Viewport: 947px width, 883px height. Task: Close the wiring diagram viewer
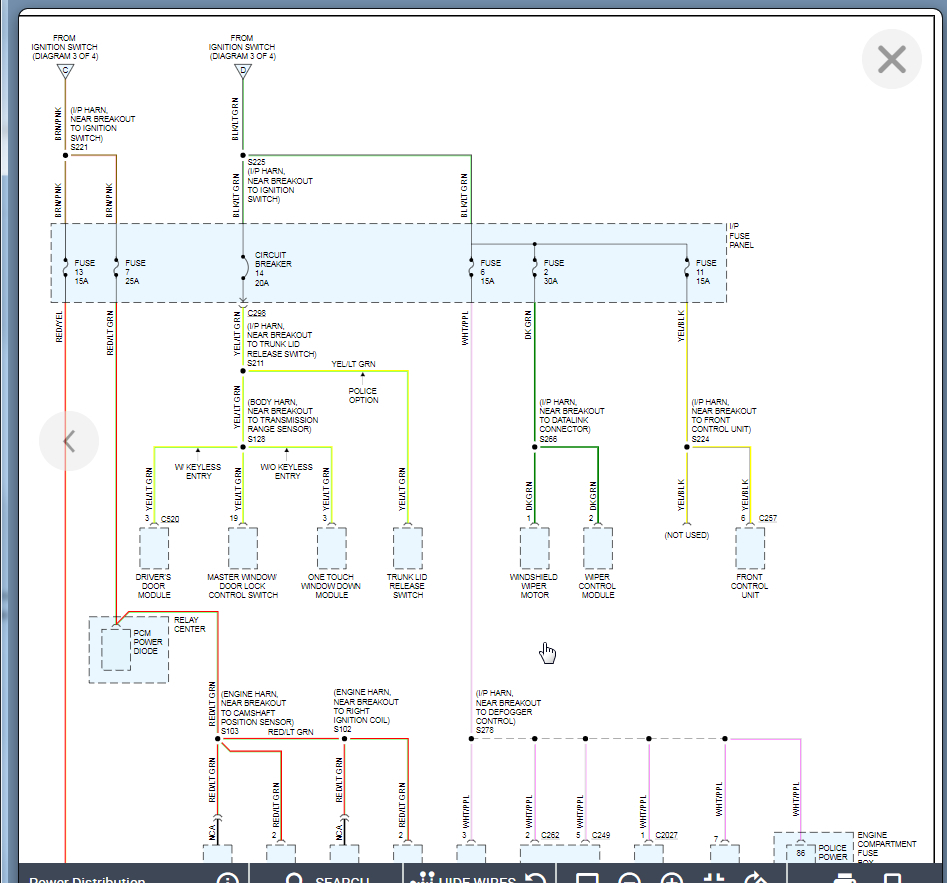click(891, 60)
